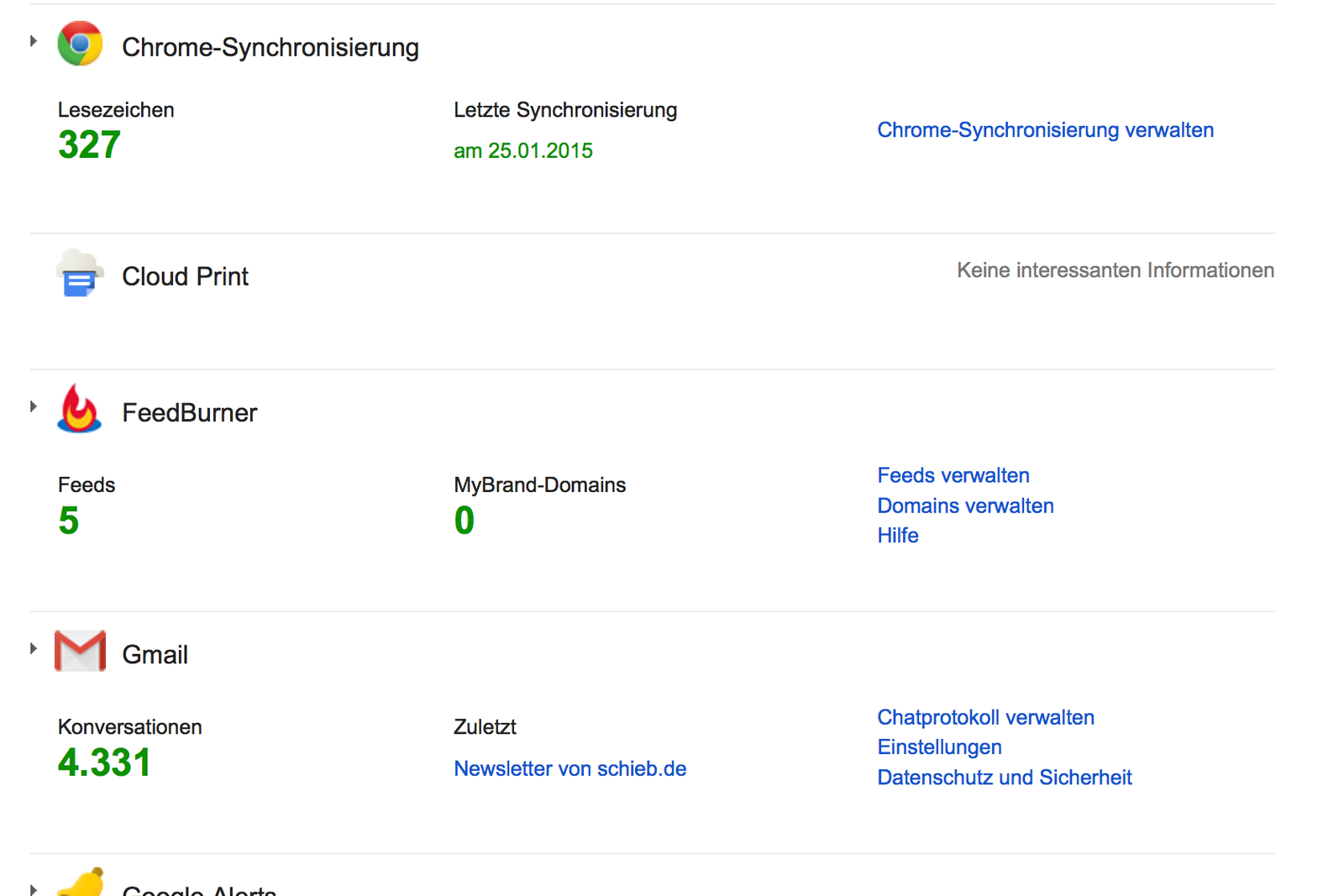1344x896 pixels.
Task: Click the Chrome logo icon
Action: point(80,43)
